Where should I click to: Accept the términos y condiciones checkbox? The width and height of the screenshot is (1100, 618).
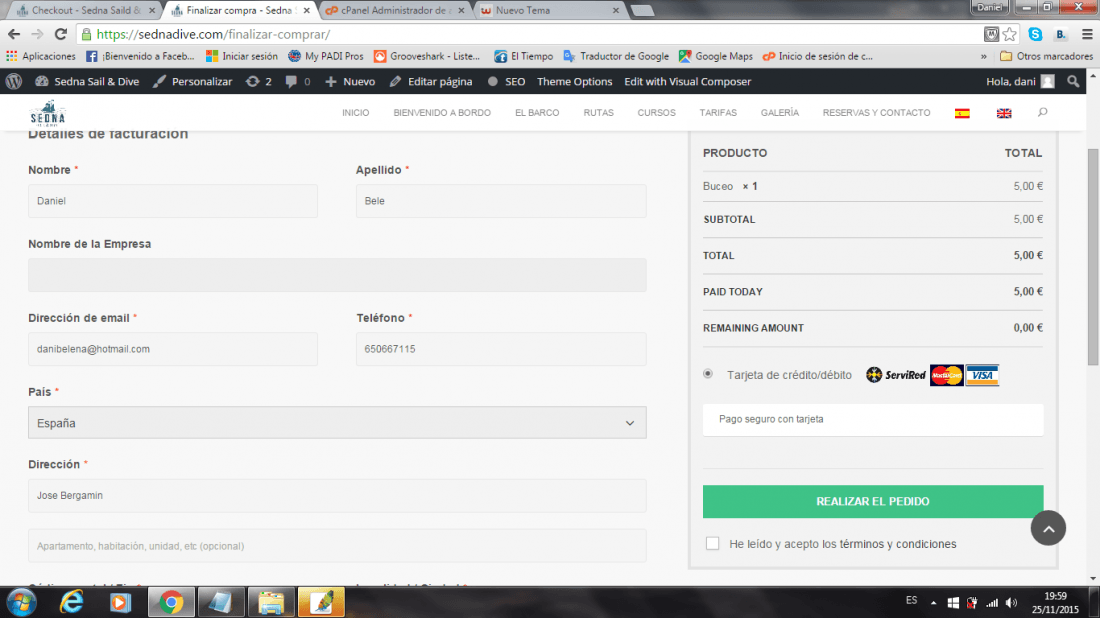pyautogui.click(x=712, y=544)
